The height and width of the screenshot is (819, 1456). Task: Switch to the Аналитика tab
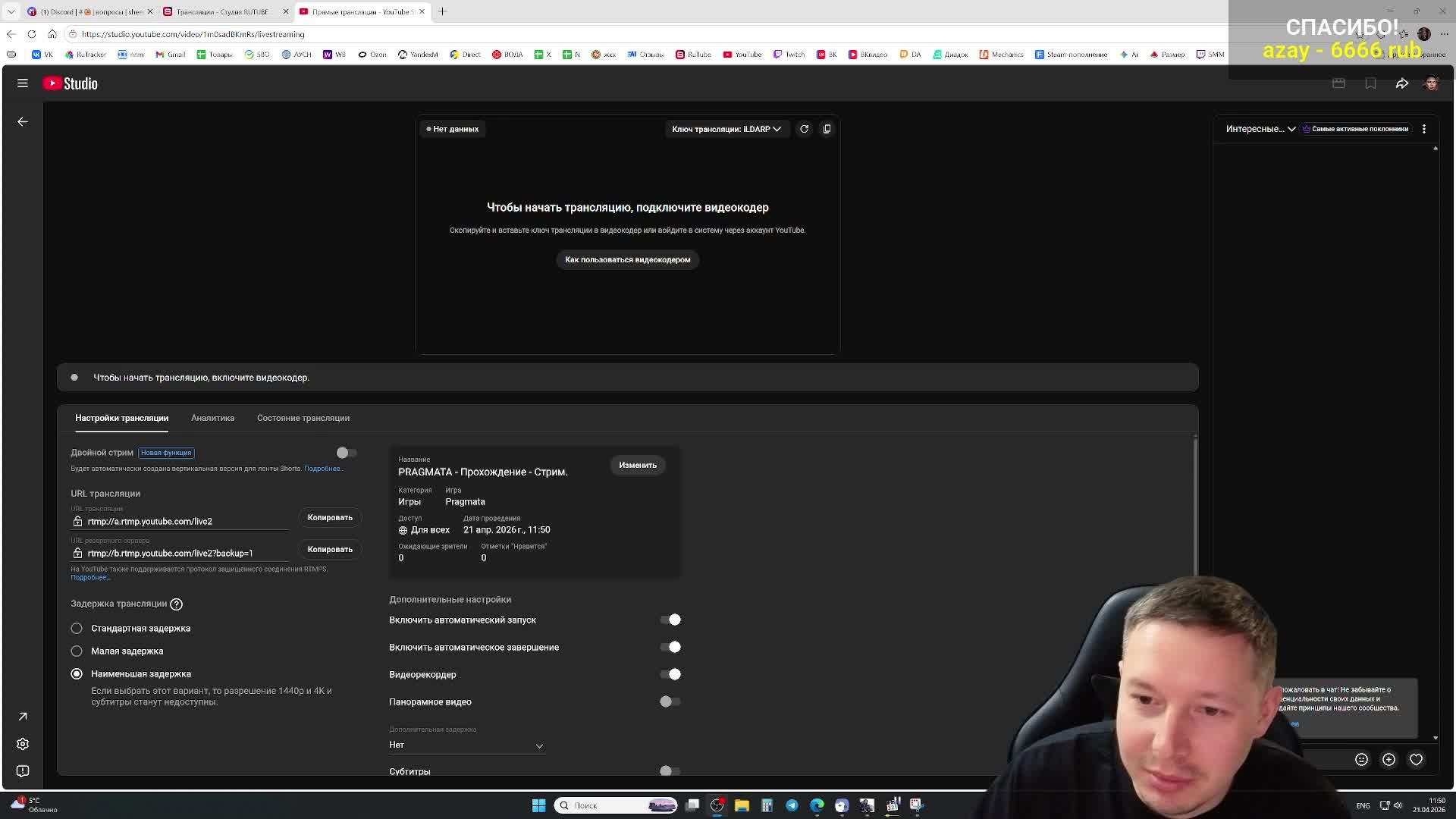pyautogui.click(x=212, y=418)
